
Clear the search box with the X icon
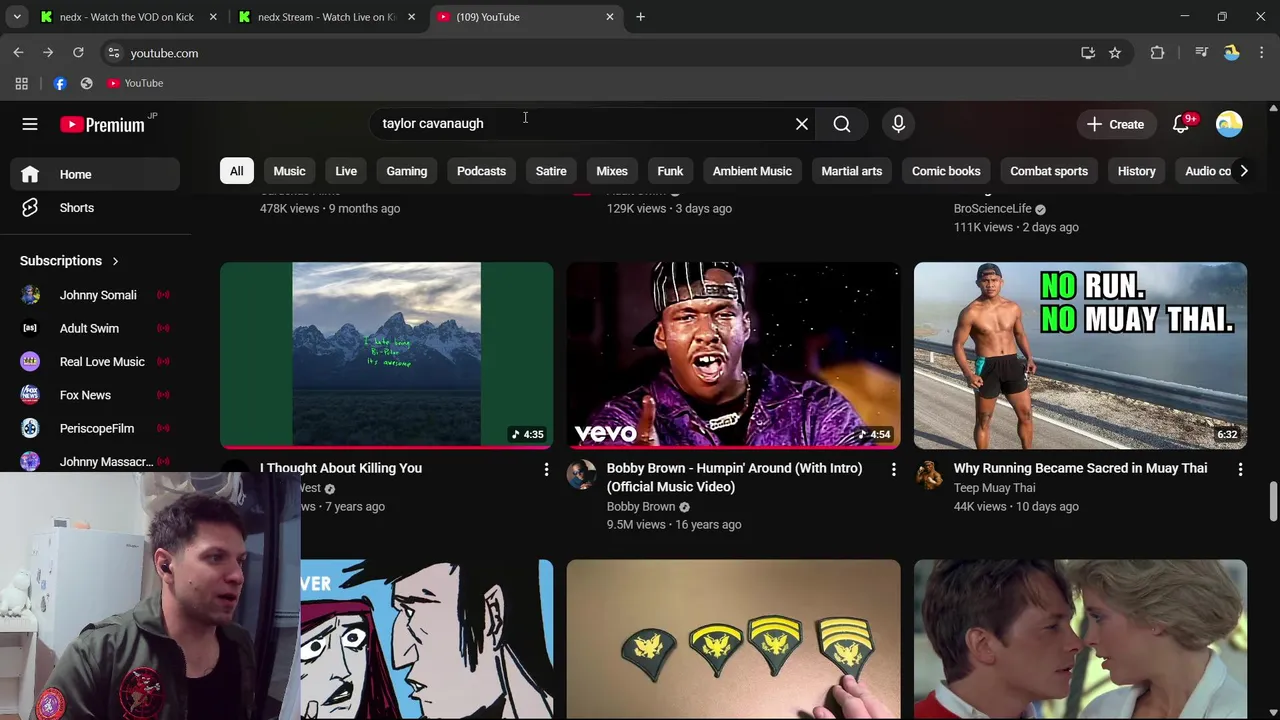click(802, 124)
